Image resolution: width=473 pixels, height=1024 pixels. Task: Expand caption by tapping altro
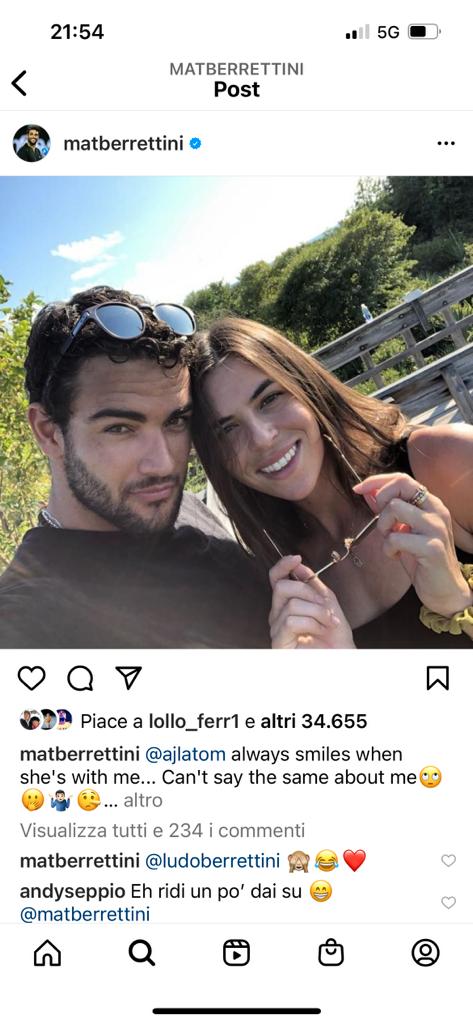pyautogui.click(x=143, y=800)
